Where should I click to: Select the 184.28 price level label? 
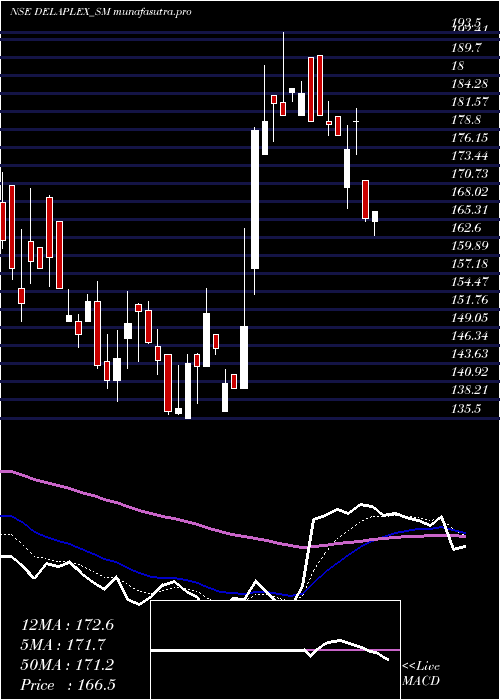point(470,83)
